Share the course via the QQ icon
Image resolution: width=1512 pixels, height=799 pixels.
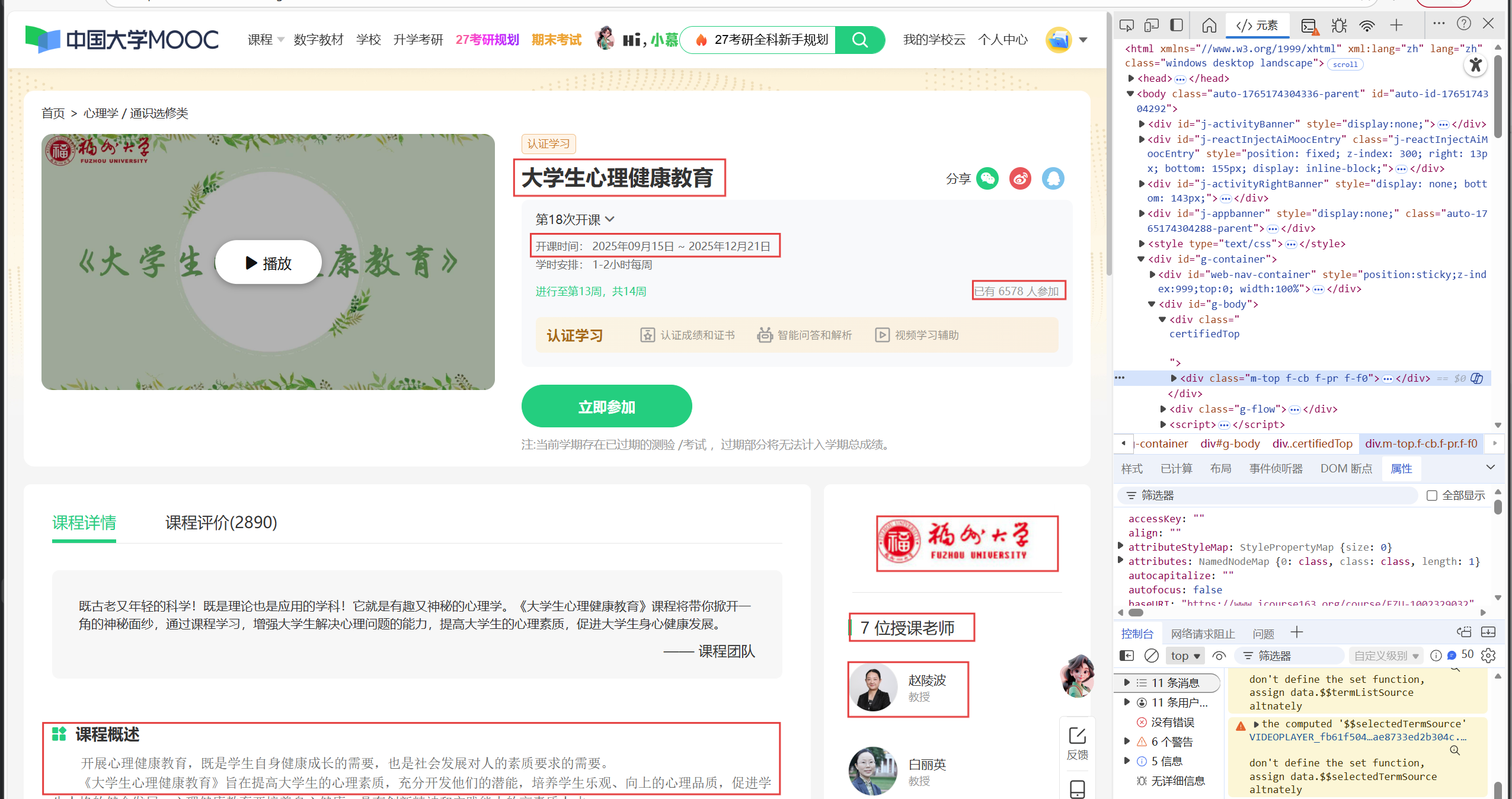1052,178
